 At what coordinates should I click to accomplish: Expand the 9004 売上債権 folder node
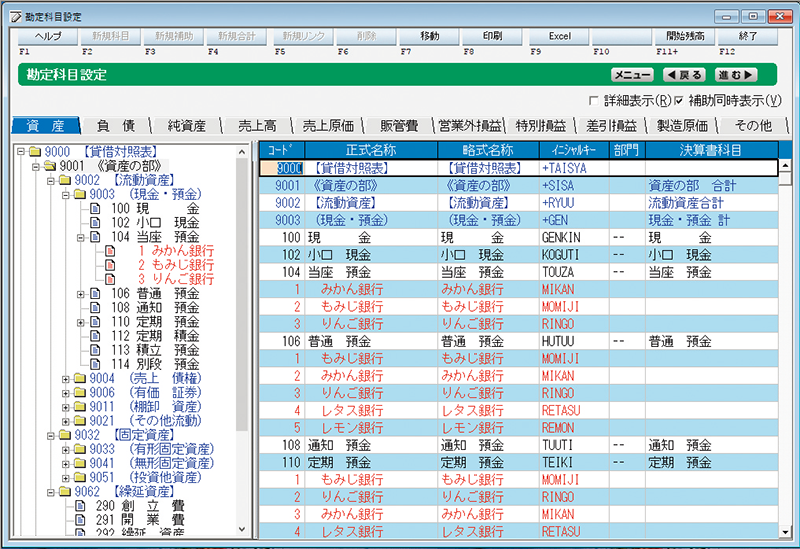[66, 379]
